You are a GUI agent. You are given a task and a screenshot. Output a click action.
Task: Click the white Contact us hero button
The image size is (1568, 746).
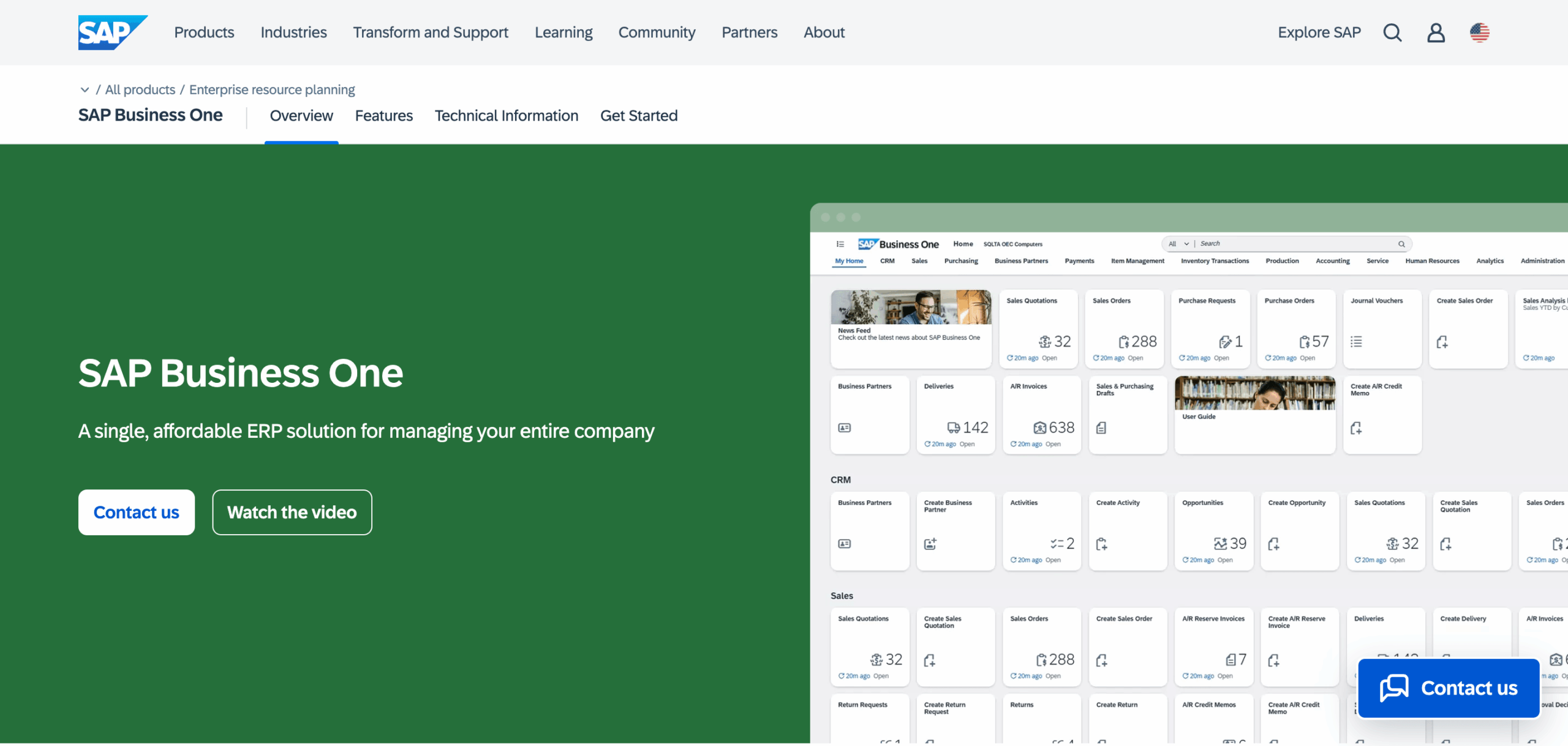click(x=137, y=512)
